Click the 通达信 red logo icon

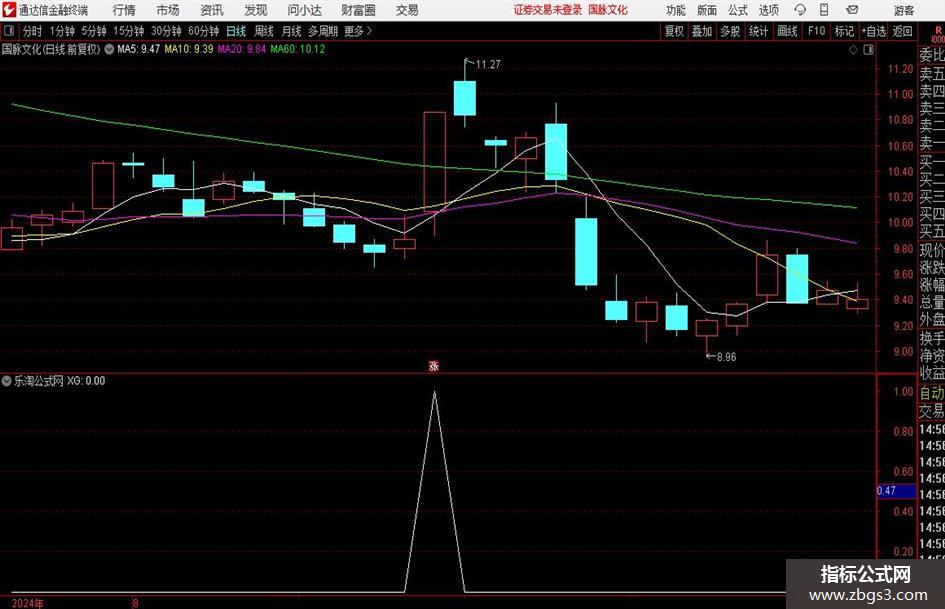[x=10, y=10]
